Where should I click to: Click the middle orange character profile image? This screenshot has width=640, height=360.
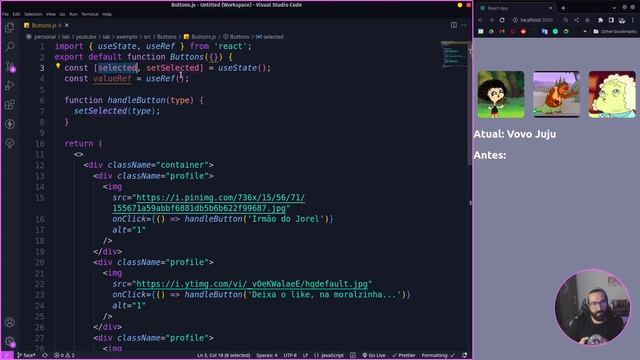click(x=556, y=94)
